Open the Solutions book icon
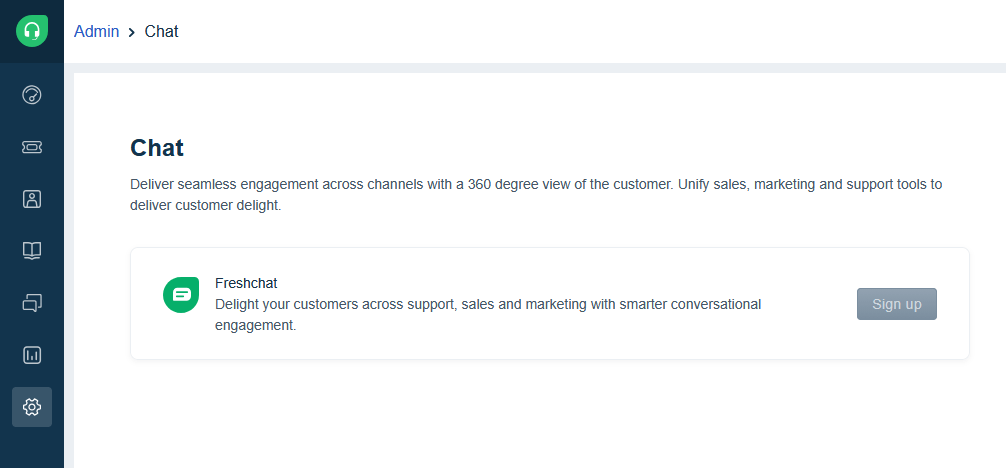1006x468 pixels. pos(32,250)
